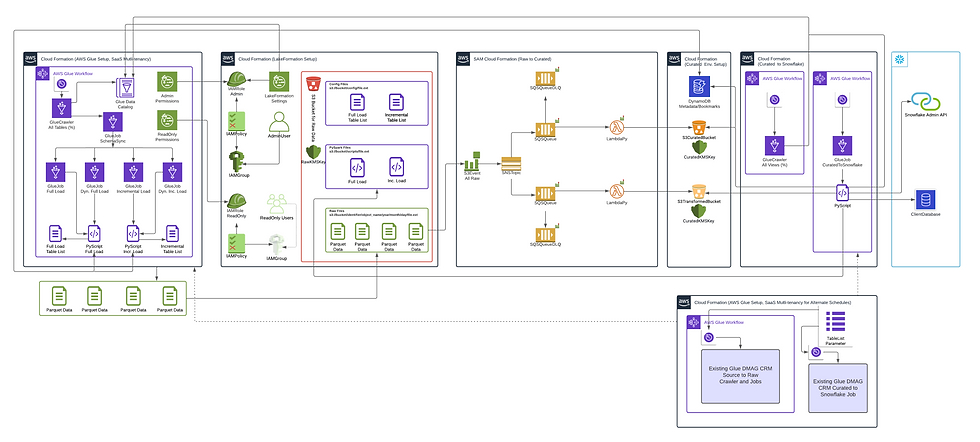Click the GlueJob SchemaSync icon
The width and height of the screenshot is (980, 442).
112,123
